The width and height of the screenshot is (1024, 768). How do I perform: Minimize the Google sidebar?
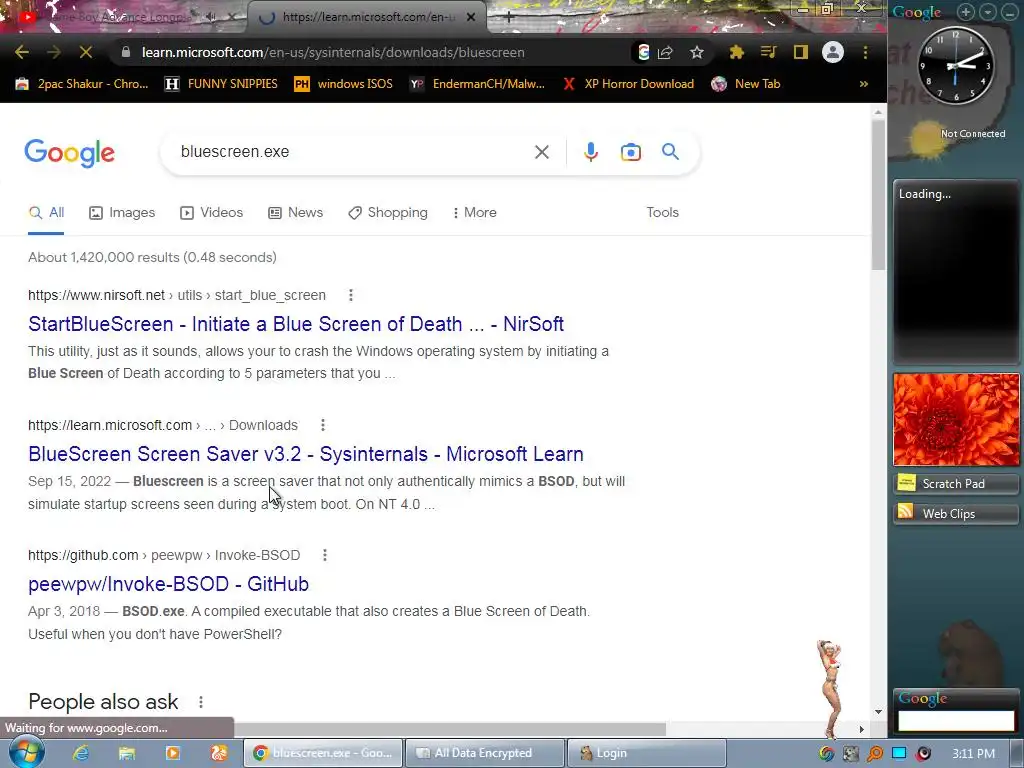click(x=1010, y=12)
